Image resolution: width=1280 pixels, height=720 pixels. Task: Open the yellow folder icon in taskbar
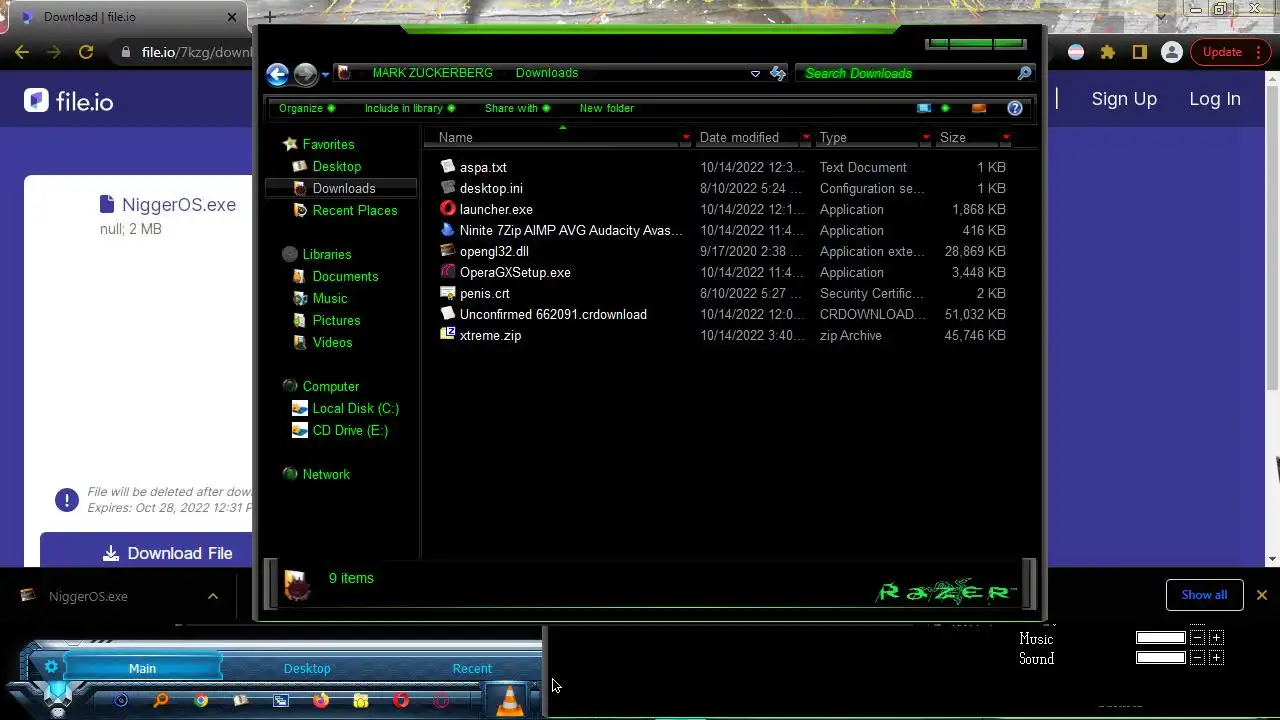361,701
